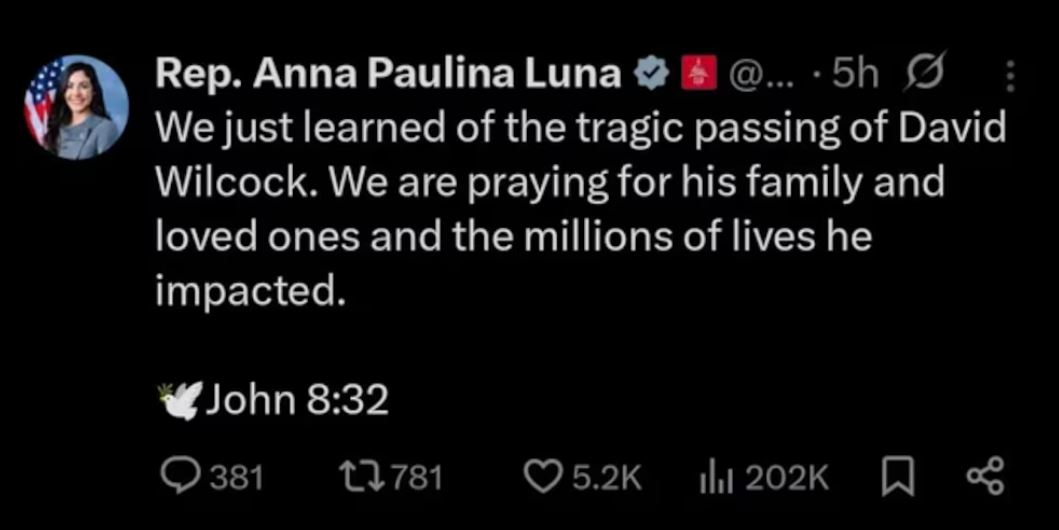Click the Rep. Anna Paulina Luna display name
Viewport: 1059px width, 530px height.
tap(387, 76)
